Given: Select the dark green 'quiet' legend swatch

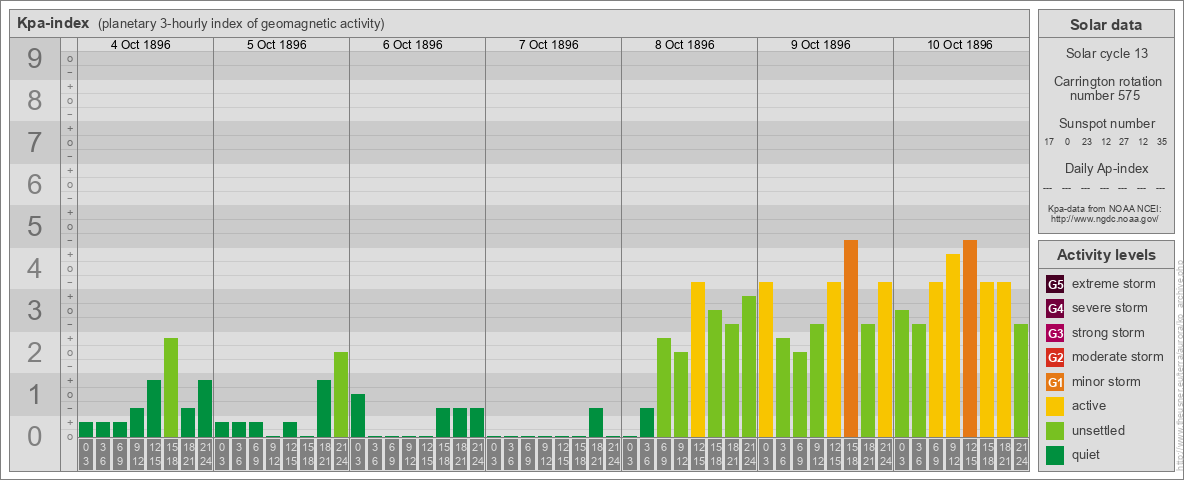Looking at the screenshot, I should pyautogui.click(x=1055, y=455).
